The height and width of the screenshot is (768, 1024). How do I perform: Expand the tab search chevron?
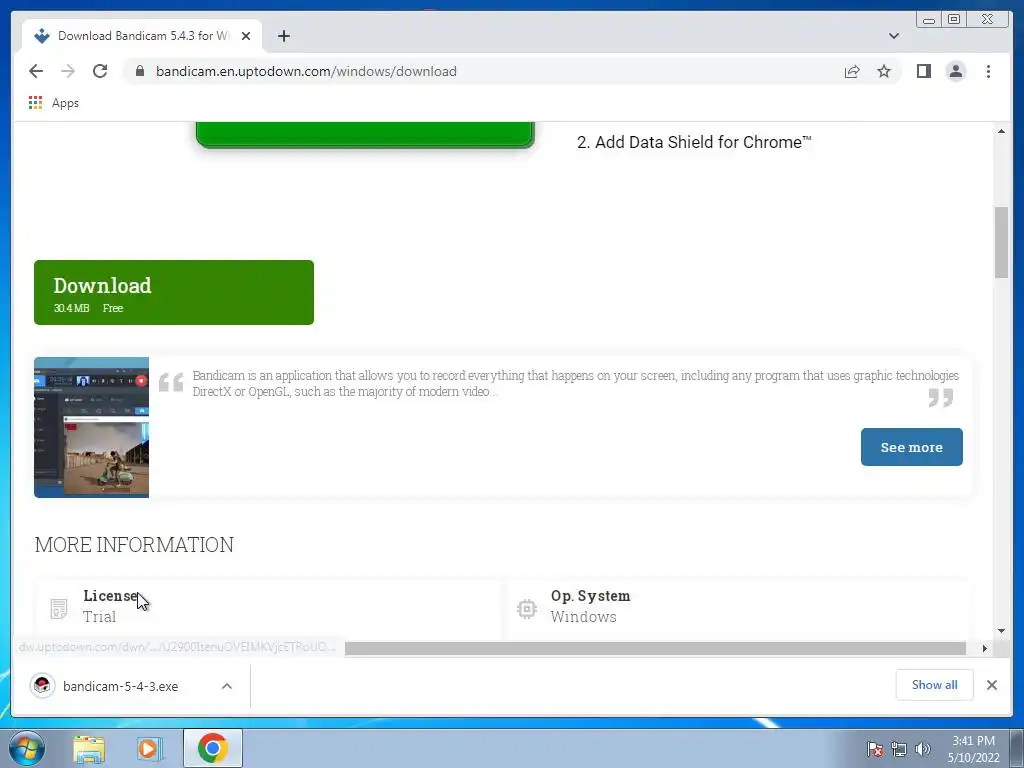pos(893,36)
